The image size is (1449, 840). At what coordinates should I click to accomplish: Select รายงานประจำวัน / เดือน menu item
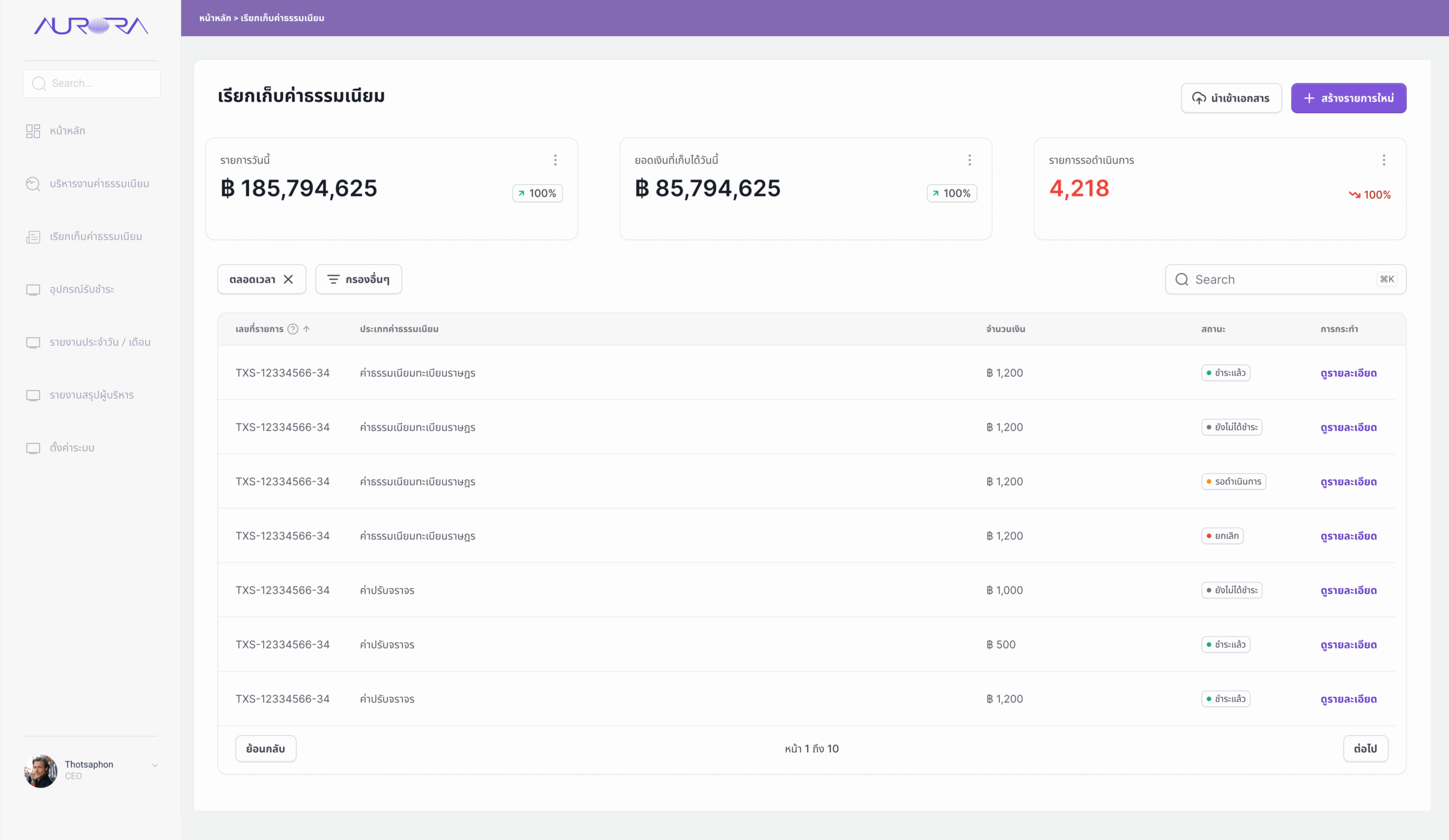[x=100, y=342]
